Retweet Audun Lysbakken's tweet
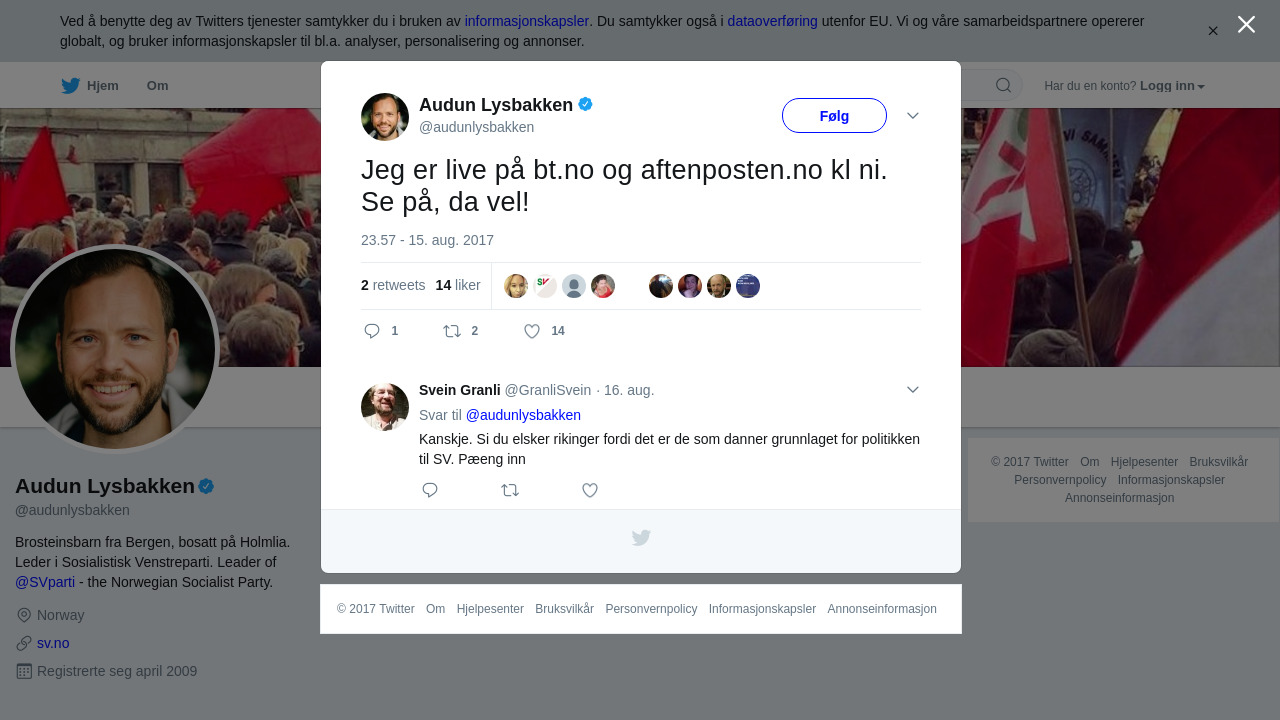The width and height of the screenshot is (1280, 720). 452,331
